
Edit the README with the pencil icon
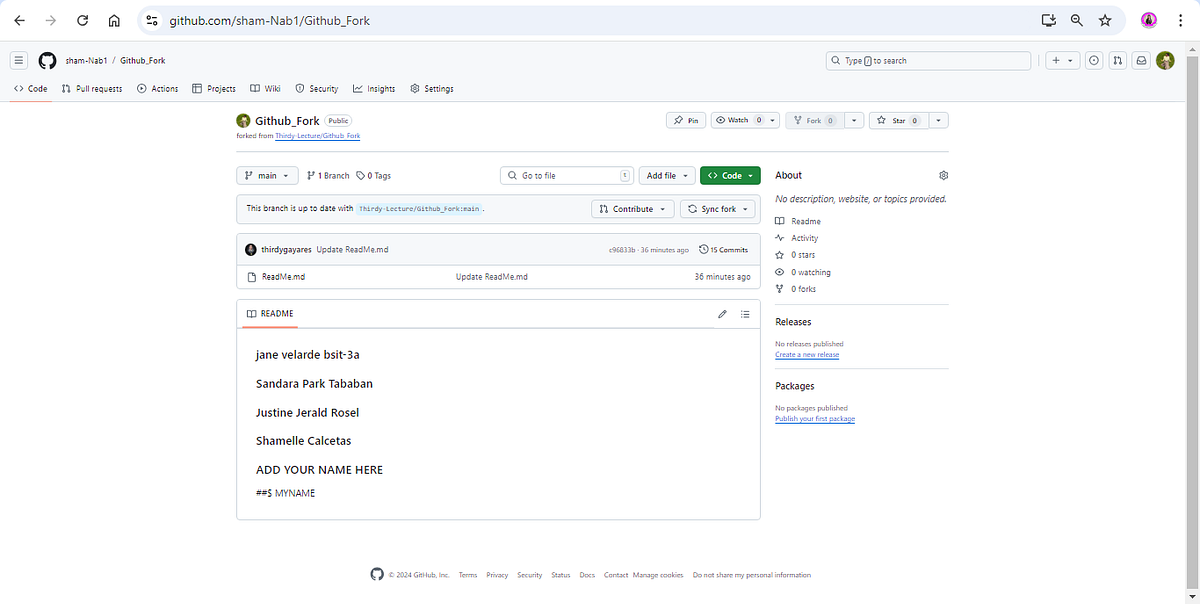coord(722,314)
